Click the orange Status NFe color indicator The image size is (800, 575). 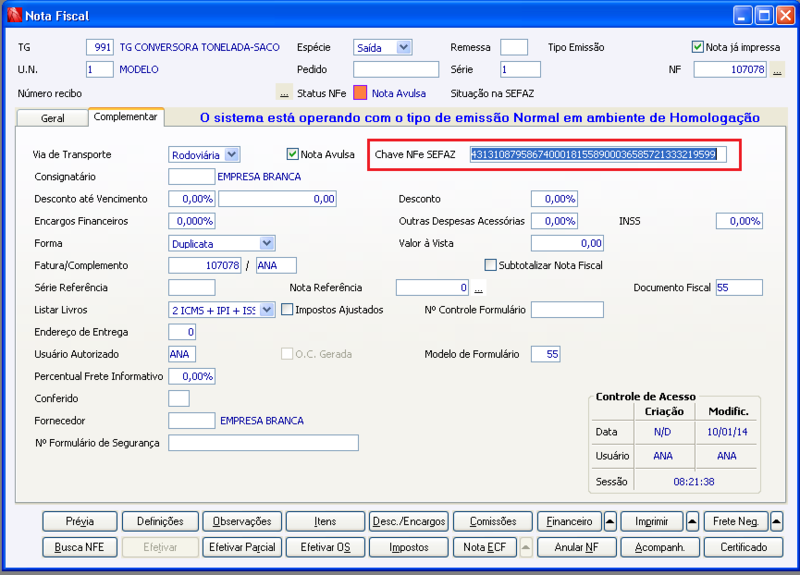pyautogui.click(x=360, y=93)
